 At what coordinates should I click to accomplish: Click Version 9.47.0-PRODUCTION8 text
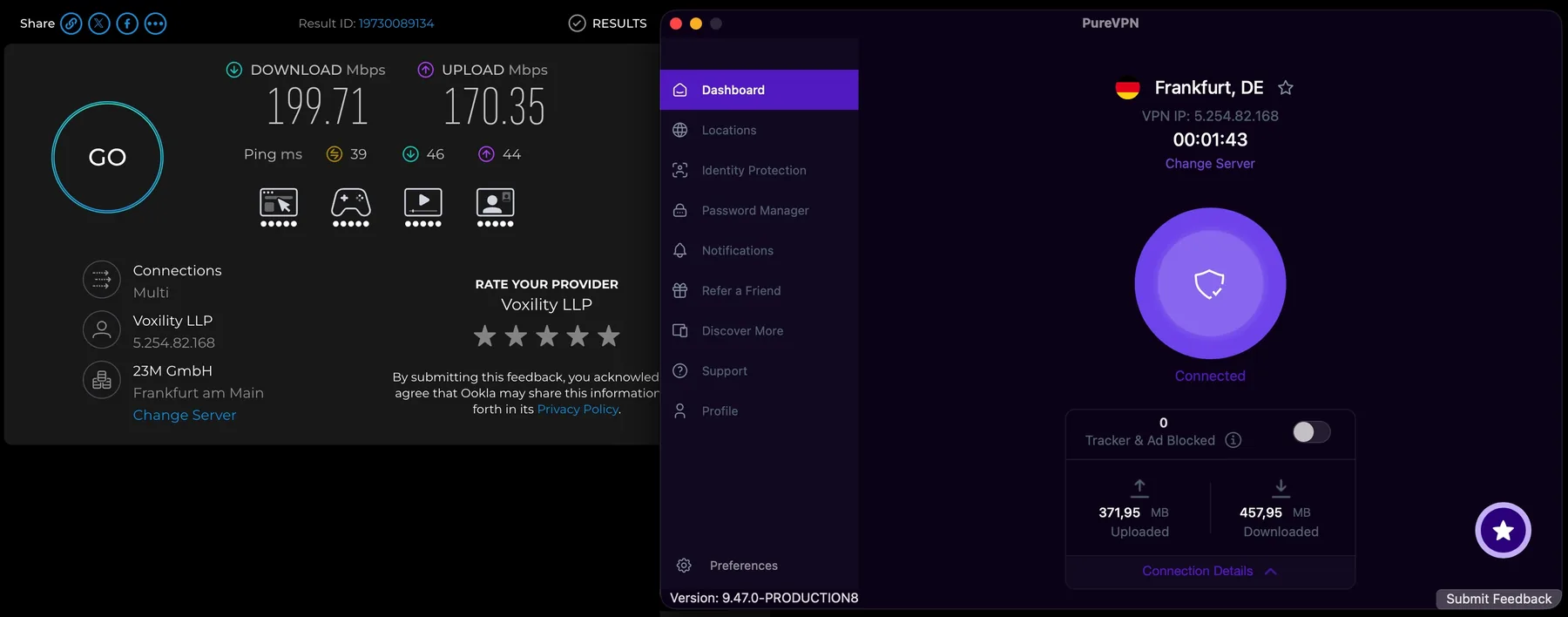[x=764, y=598]
